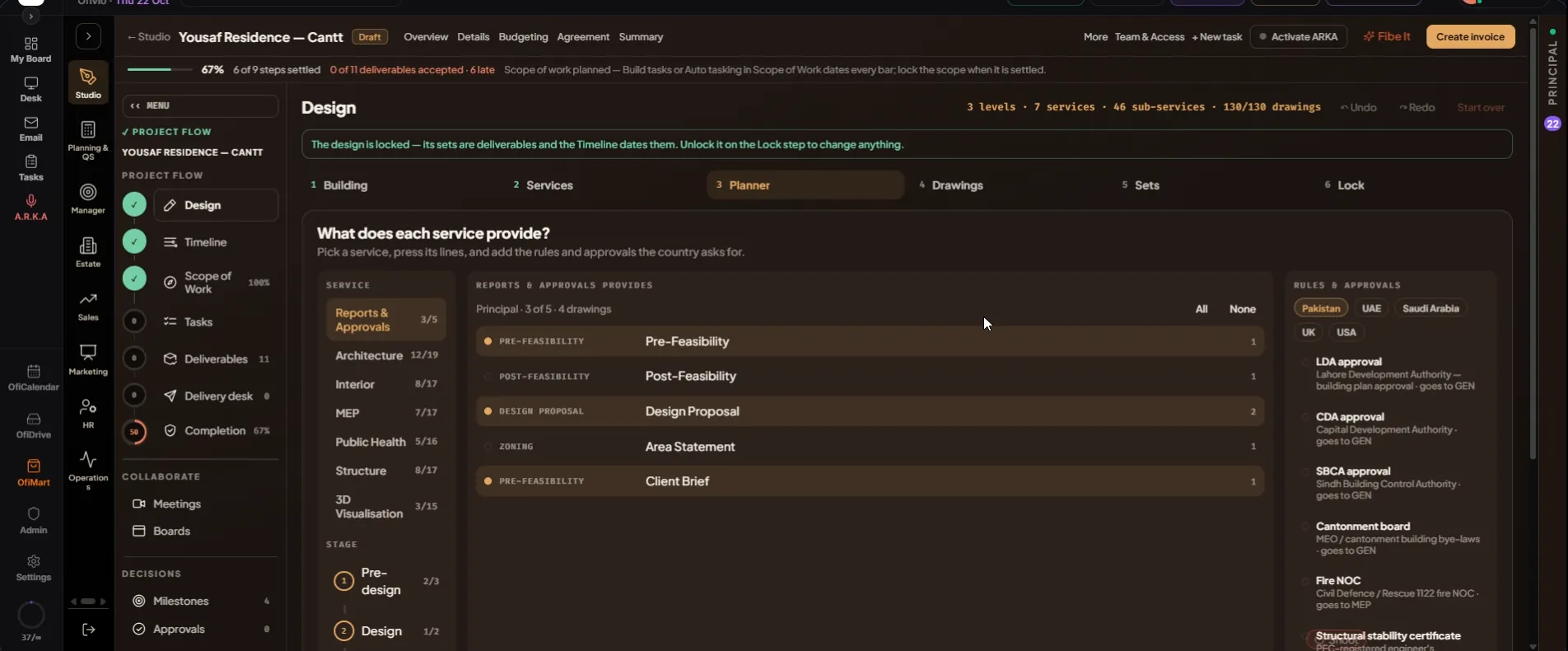Image resolution: width=1568 pixels, height=651 pixels.
Task: Click the main vertical scrollbar
Action: click(x=1533, y=243)
